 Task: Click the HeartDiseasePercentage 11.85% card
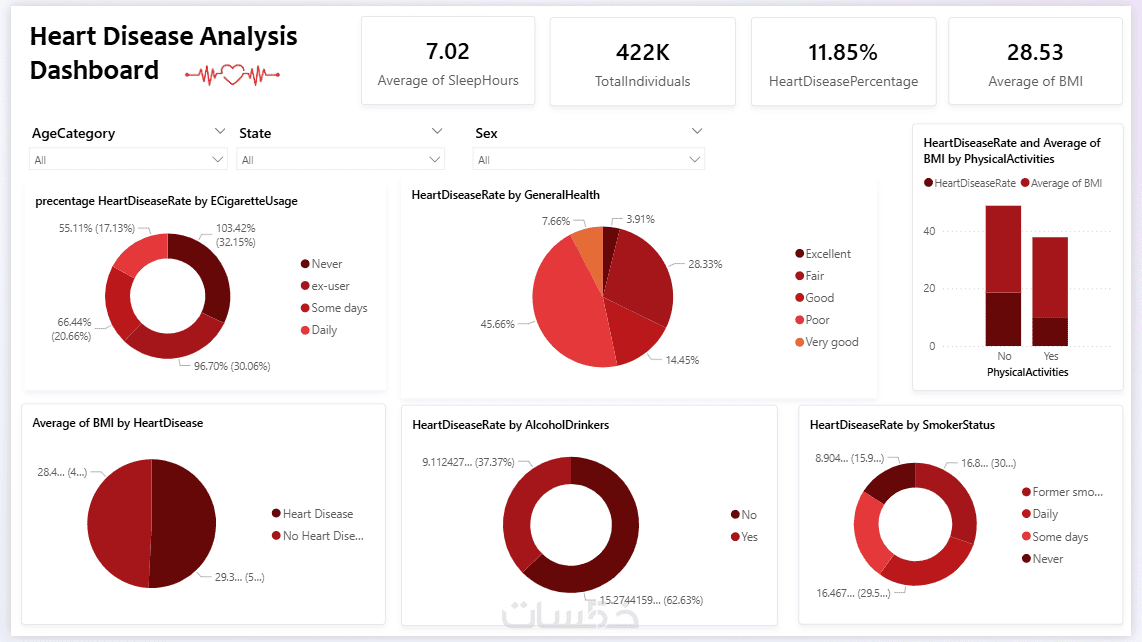point(843,61)
